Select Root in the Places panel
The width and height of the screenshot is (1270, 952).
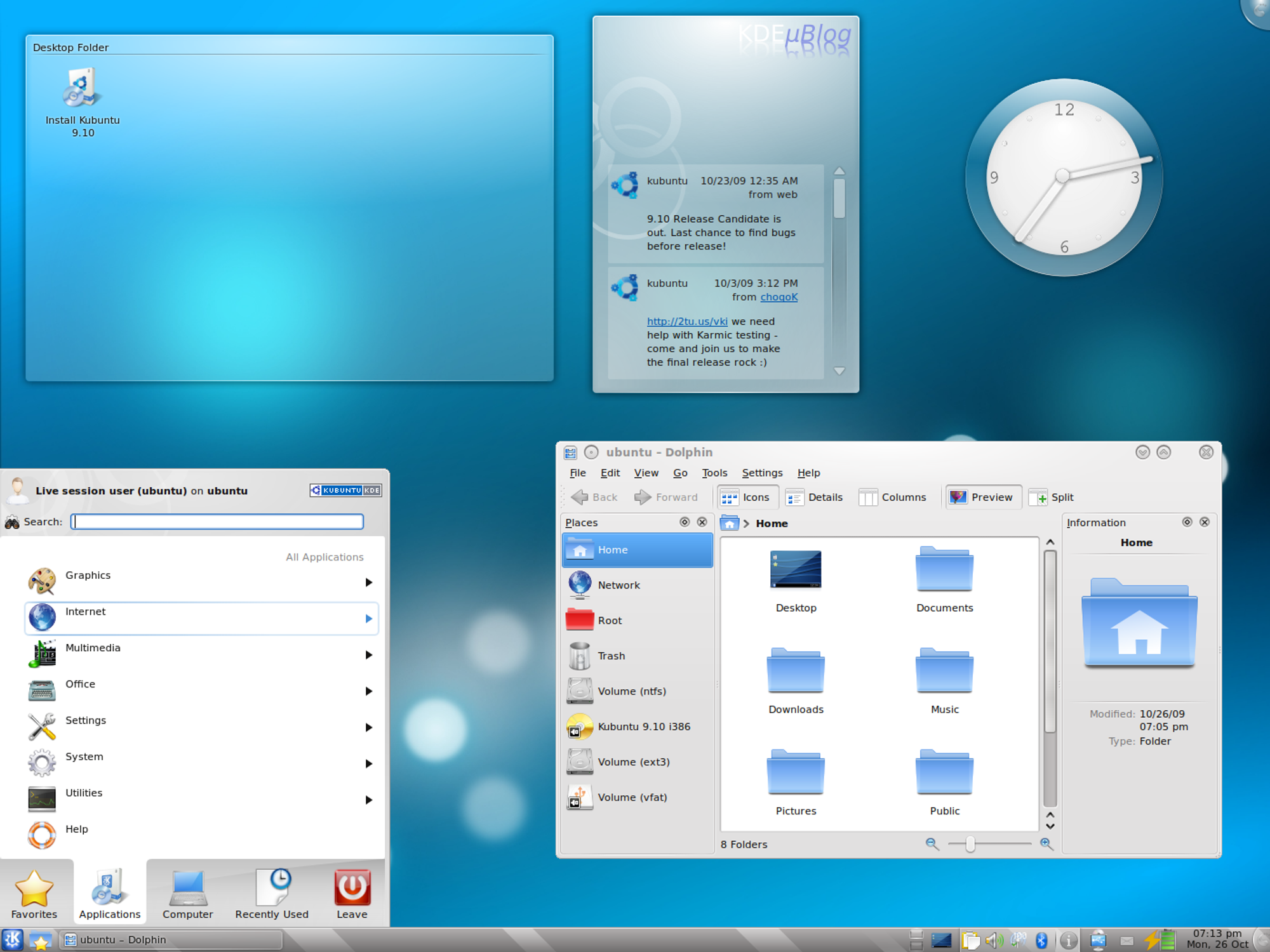[x=637, y=620]
